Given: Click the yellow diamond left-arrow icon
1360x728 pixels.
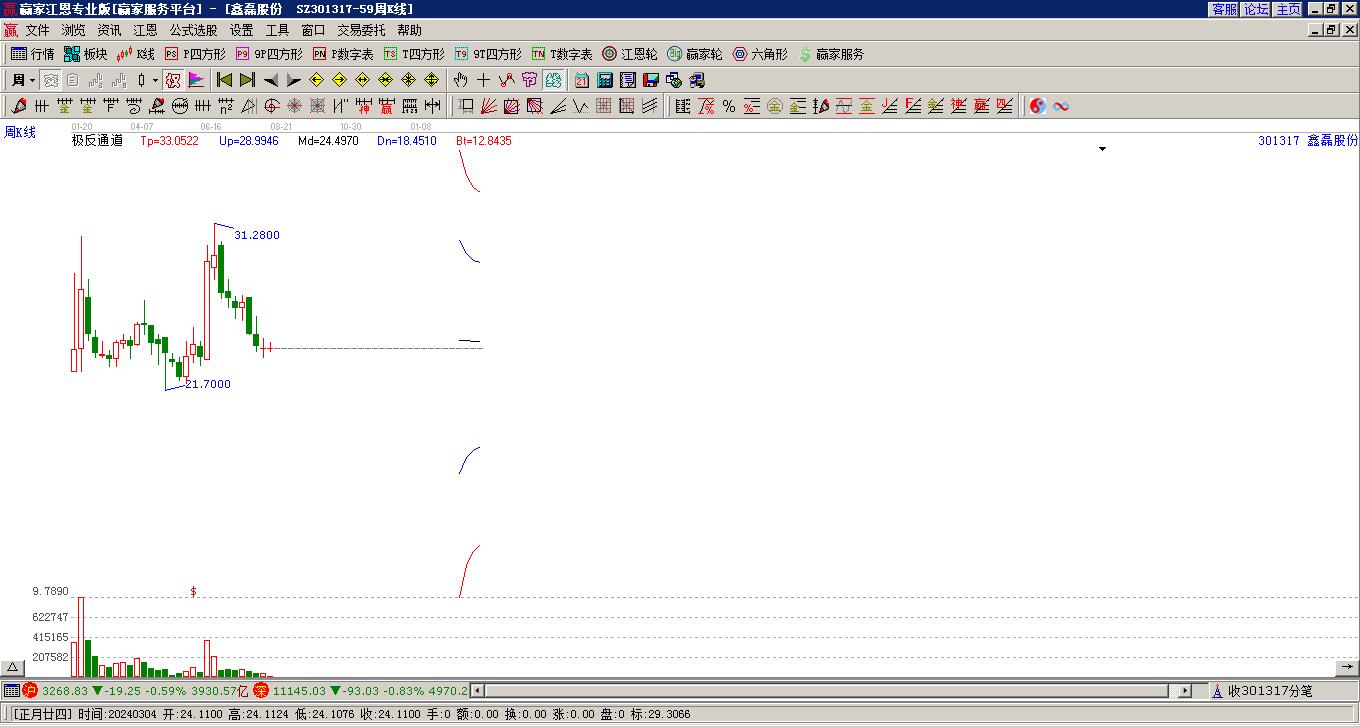Looking at the screenshot, I should (317, 80).
